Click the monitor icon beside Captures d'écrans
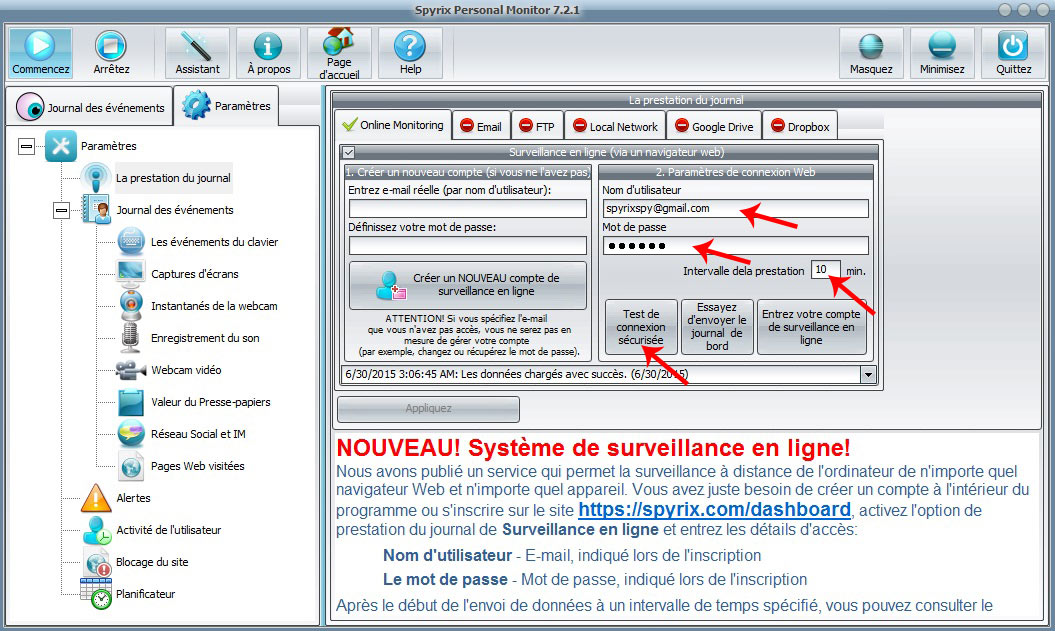 (131, 273)
